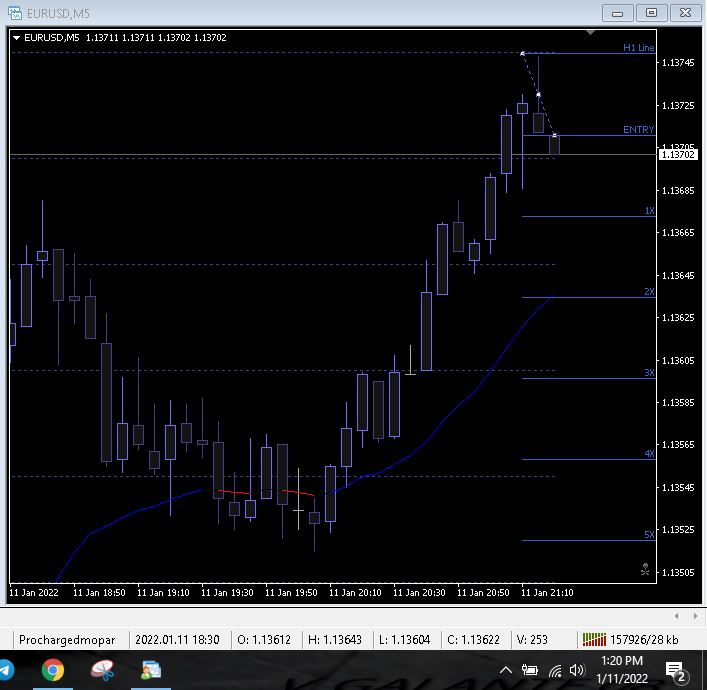Select the 3X level label
The image size is (707, 690).
(649, 373)
